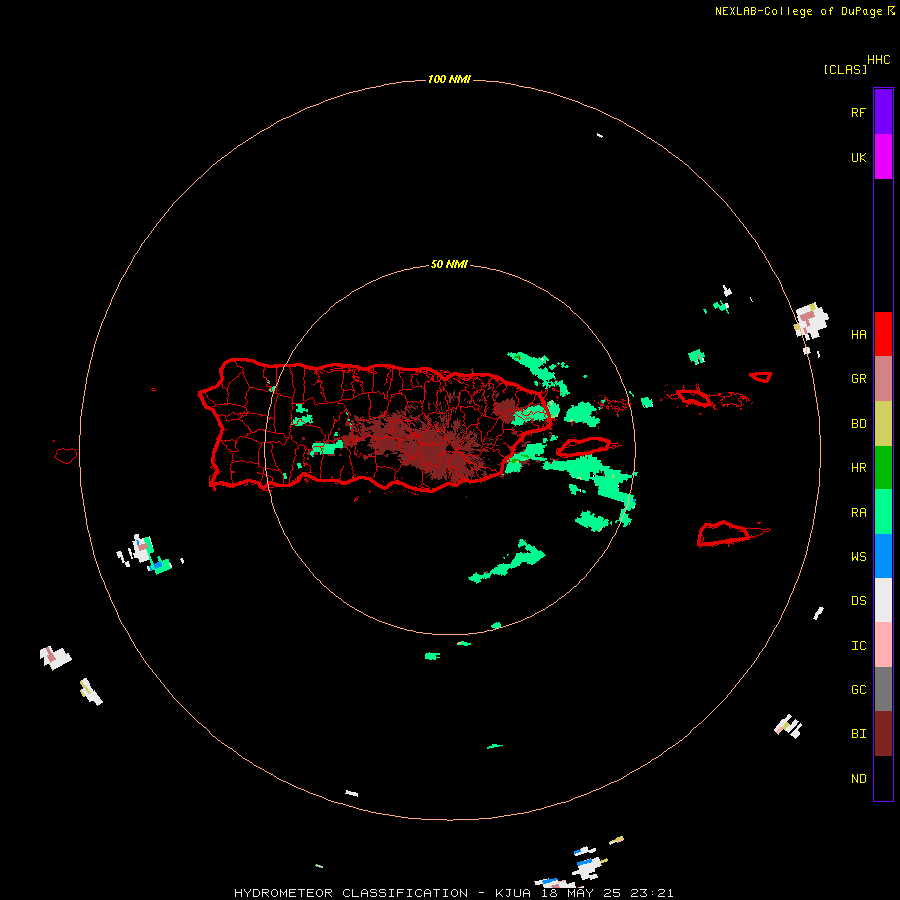Click the HA red legend swatch

point(883,334)
